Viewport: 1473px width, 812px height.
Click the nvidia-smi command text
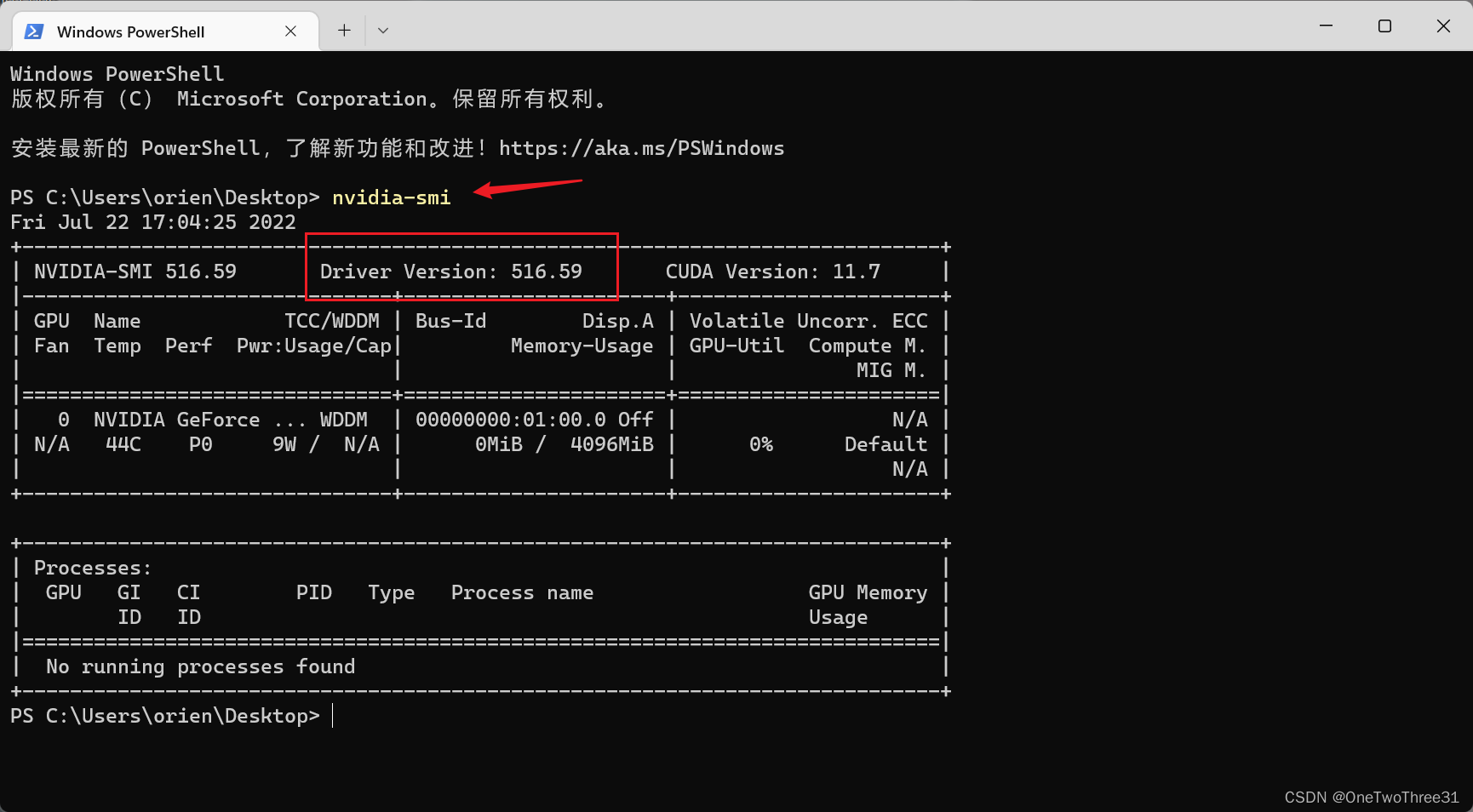(391, 197)
